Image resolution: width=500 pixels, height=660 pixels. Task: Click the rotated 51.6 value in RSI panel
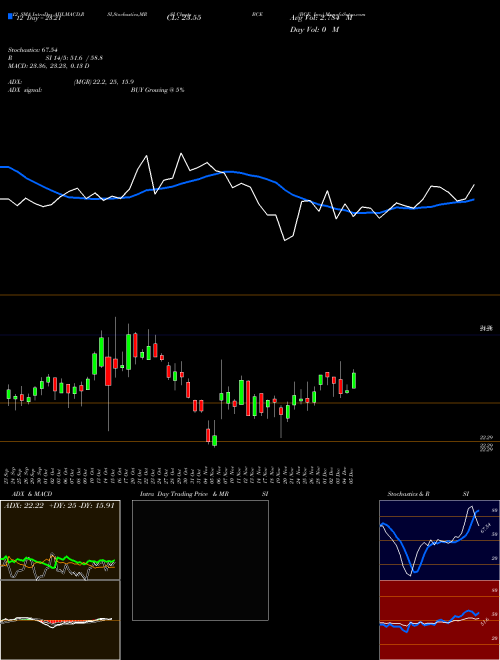tap(484, 621)
